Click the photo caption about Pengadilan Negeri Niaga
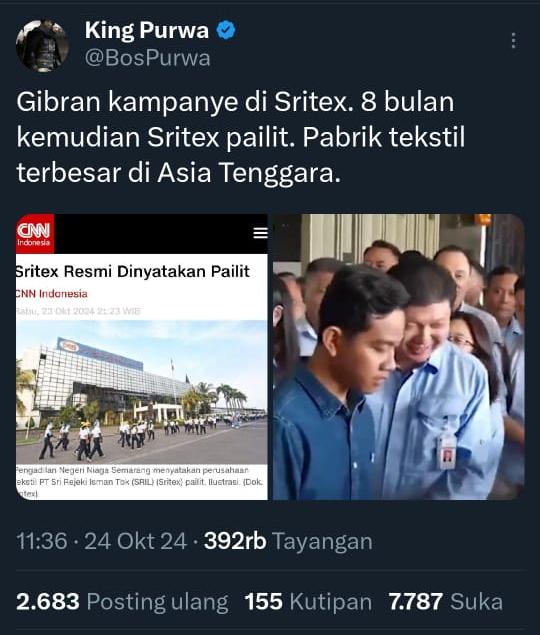 click(140, 482)
